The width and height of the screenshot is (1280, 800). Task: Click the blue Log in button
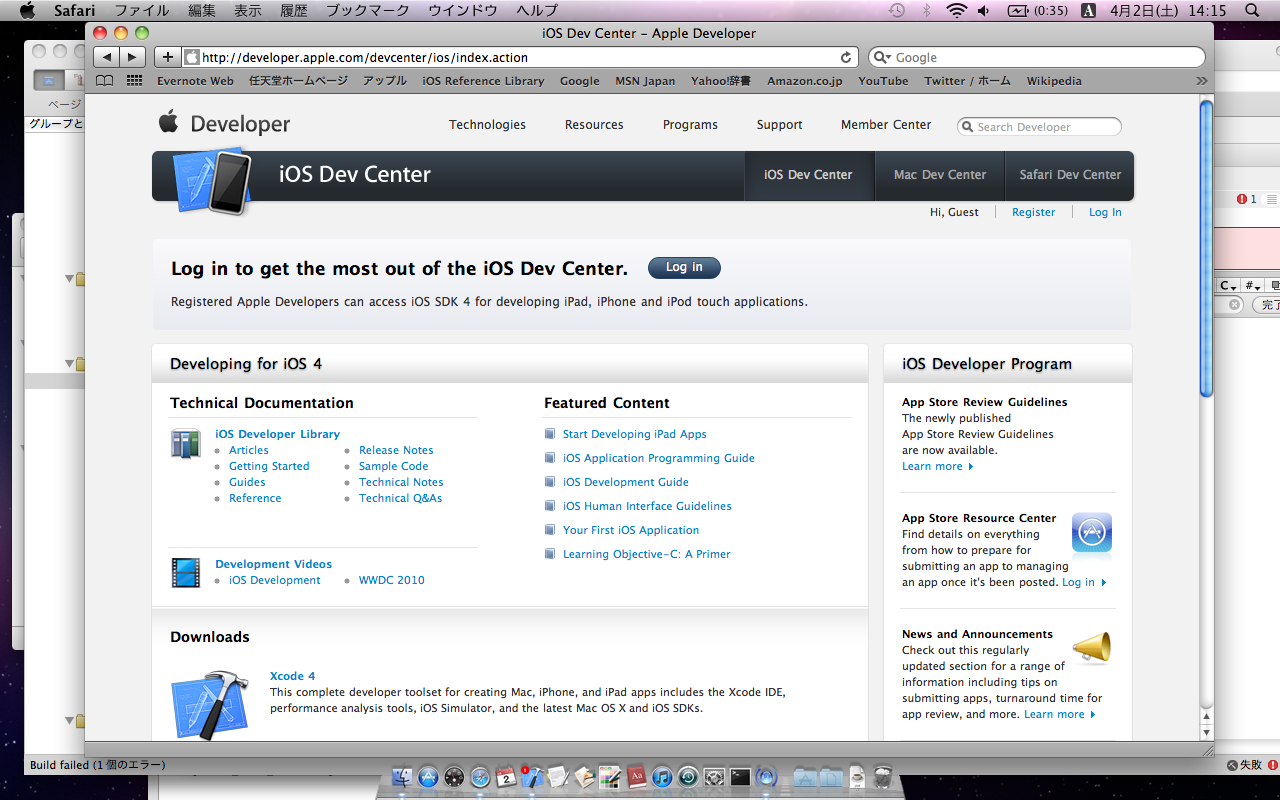pyautogui.click(x=684, y=268)
